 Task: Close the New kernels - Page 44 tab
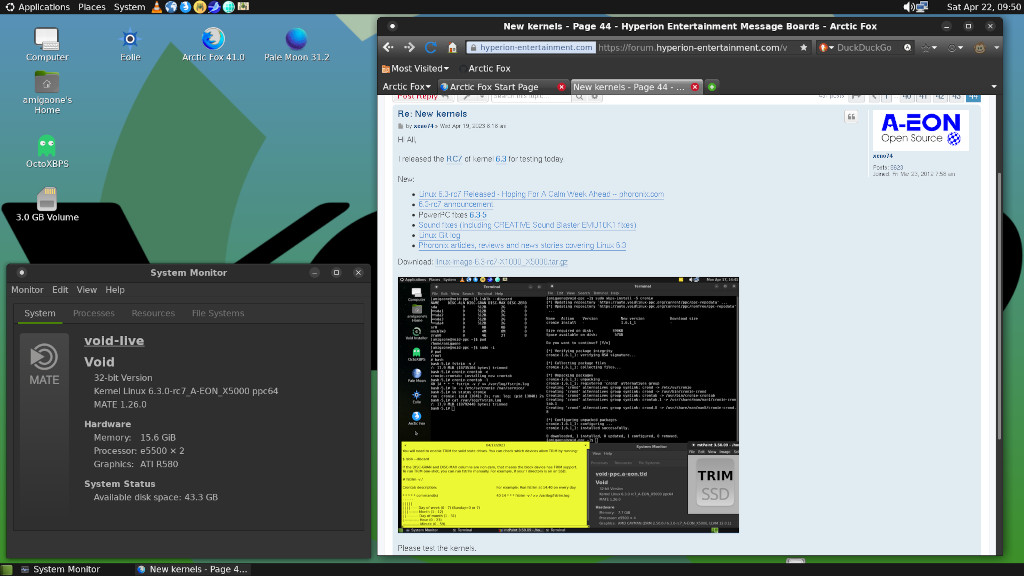point(695,87)
